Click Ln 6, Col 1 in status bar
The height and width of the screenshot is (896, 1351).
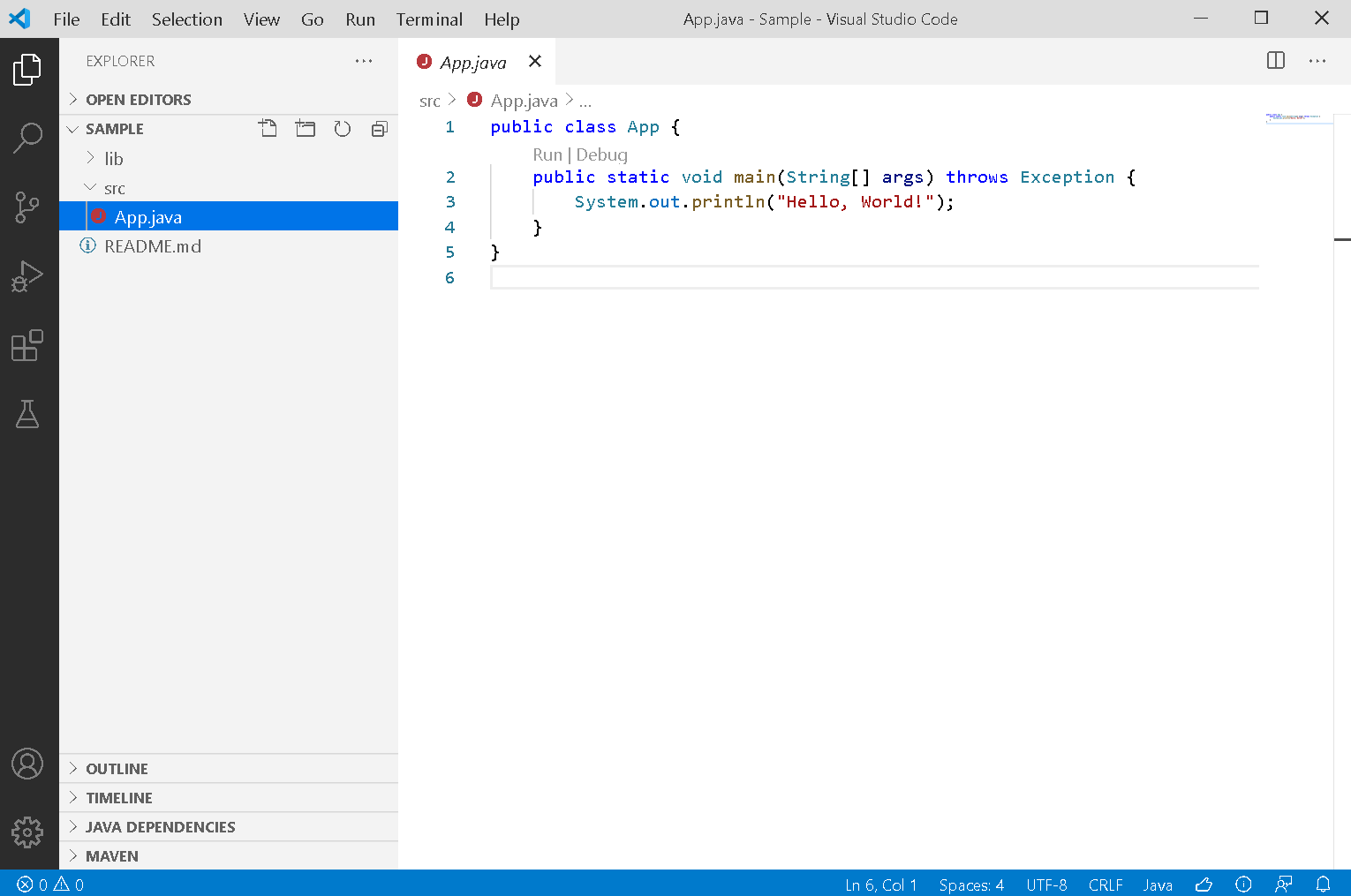[880, 885]
